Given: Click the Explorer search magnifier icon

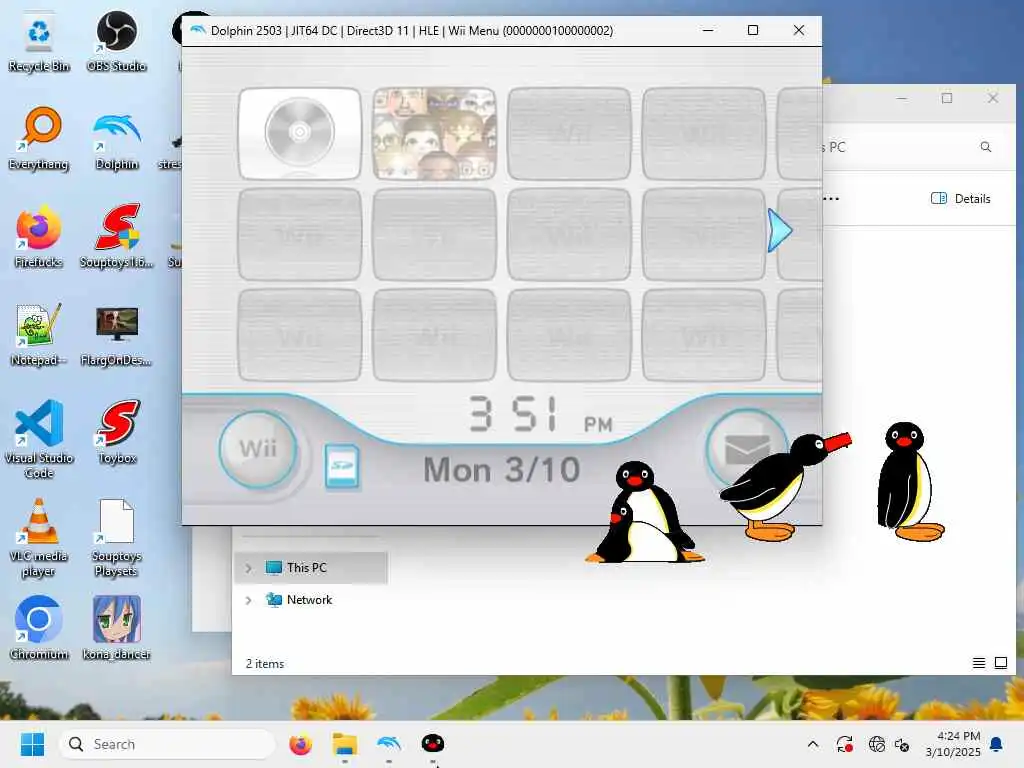Looking at the screenshot, I should (985, 147).
